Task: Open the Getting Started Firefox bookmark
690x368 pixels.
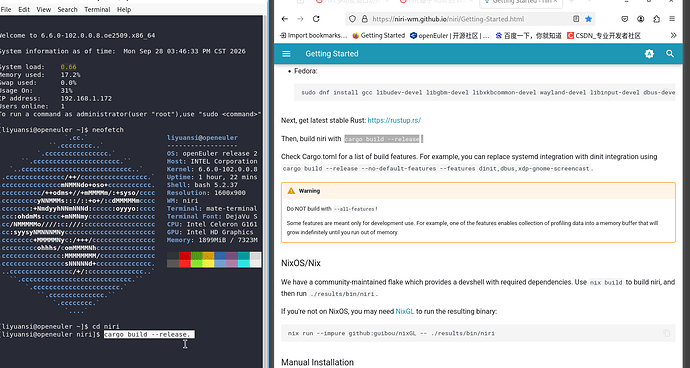Action: click(x=378, y=36)
